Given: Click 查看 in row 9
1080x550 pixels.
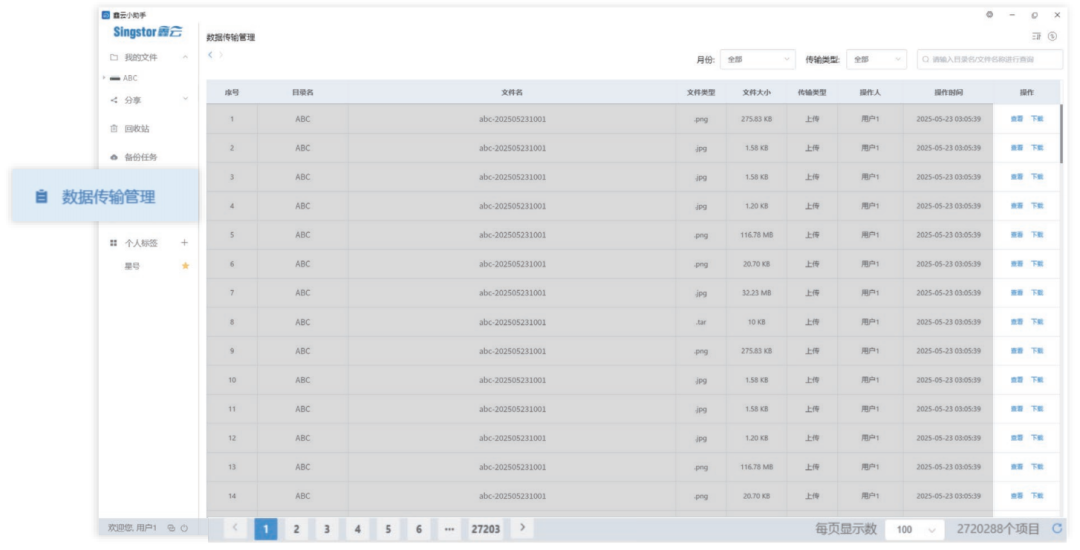Looking at the screenshot, I should coord(1017,351).
